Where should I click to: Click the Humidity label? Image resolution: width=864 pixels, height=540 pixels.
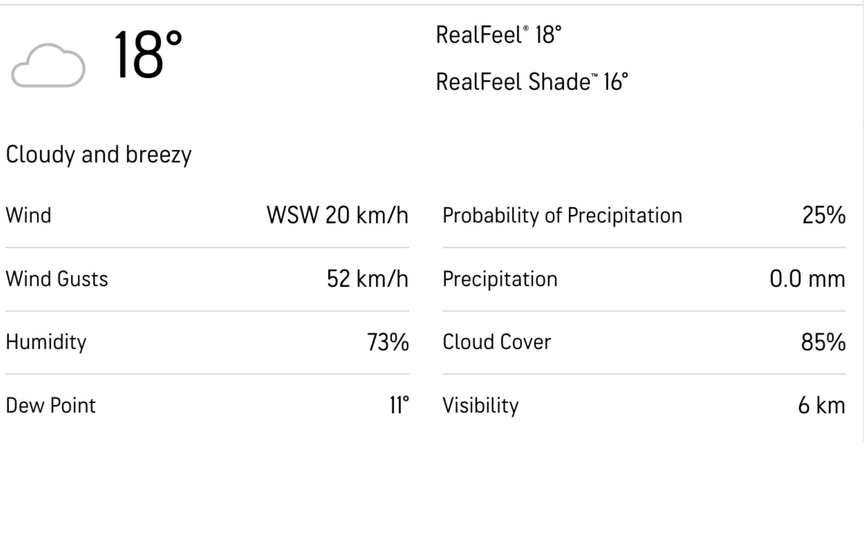[x=46, y=342]
